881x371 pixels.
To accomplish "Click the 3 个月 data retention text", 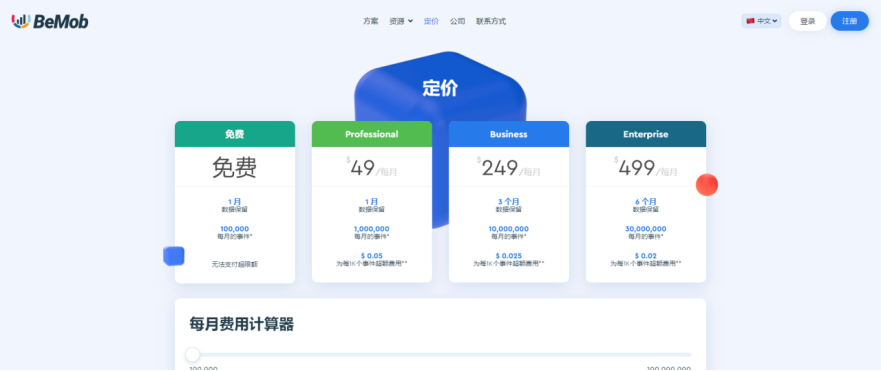I will pyautogui.click(x=508, y=201).
